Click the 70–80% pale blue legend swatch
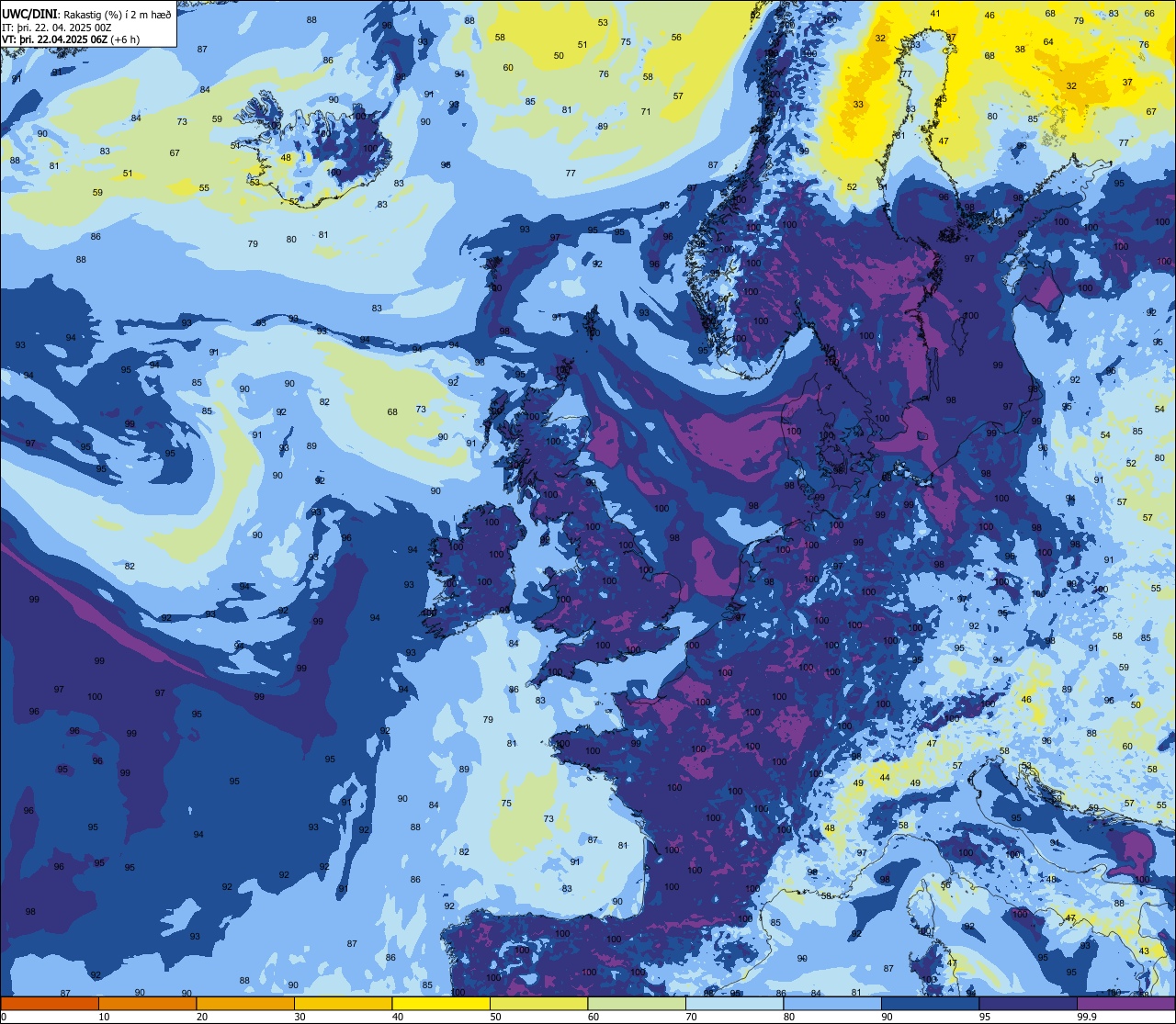Screen dimensions: 1176x1024 coord(734,1003)
